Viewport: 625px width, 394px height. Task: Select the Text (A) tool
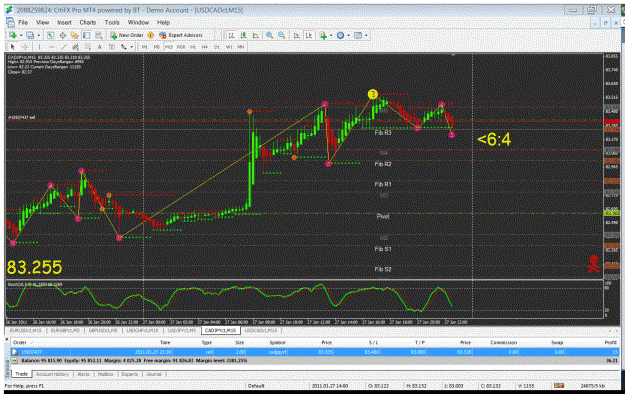[100, 47]
